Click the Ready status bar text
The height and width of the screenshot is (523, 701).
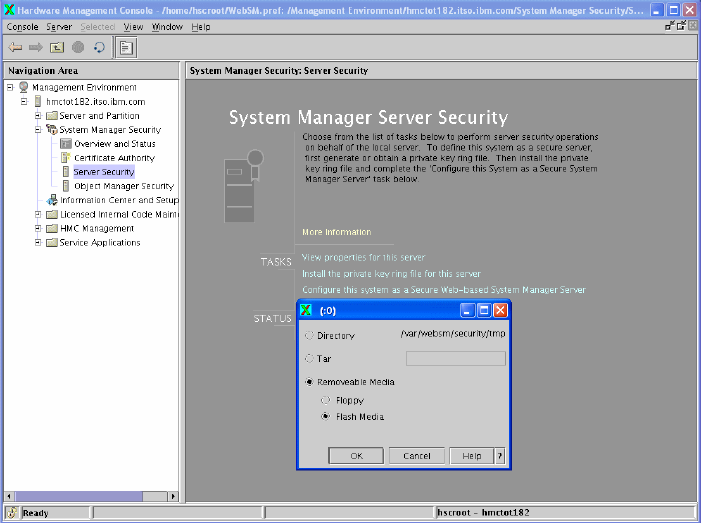coord(35,513)
